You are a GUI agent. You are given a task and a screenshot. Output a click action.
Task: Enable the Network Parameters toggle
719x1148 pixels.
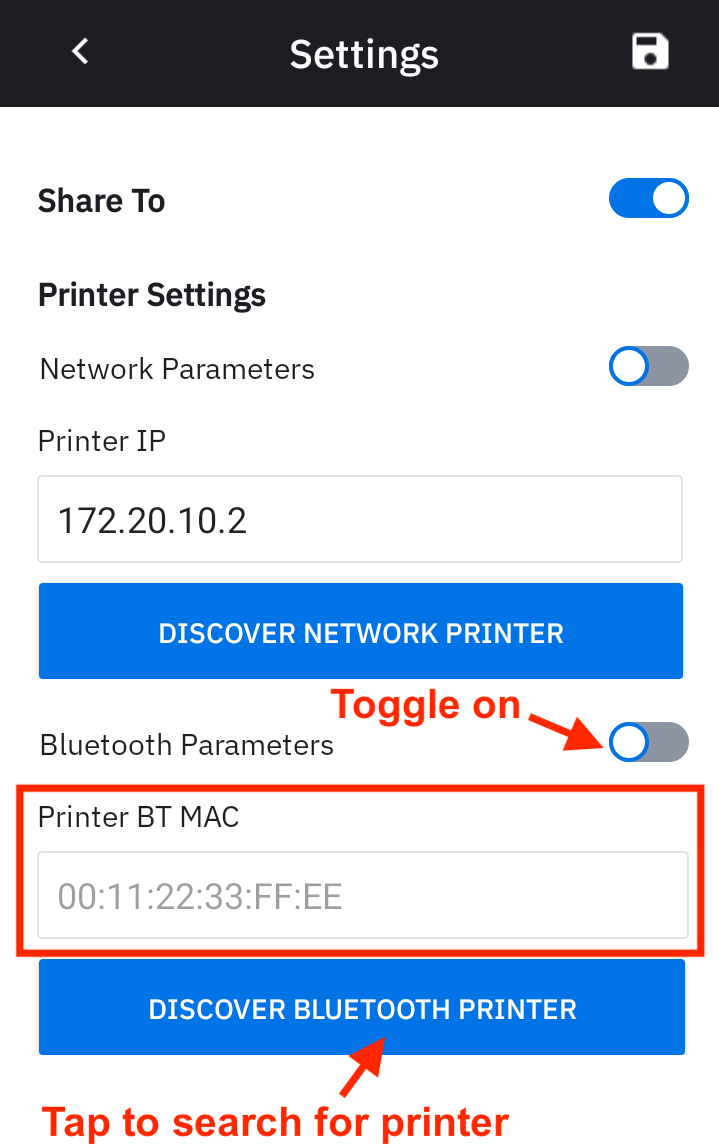tap(648, 367)
